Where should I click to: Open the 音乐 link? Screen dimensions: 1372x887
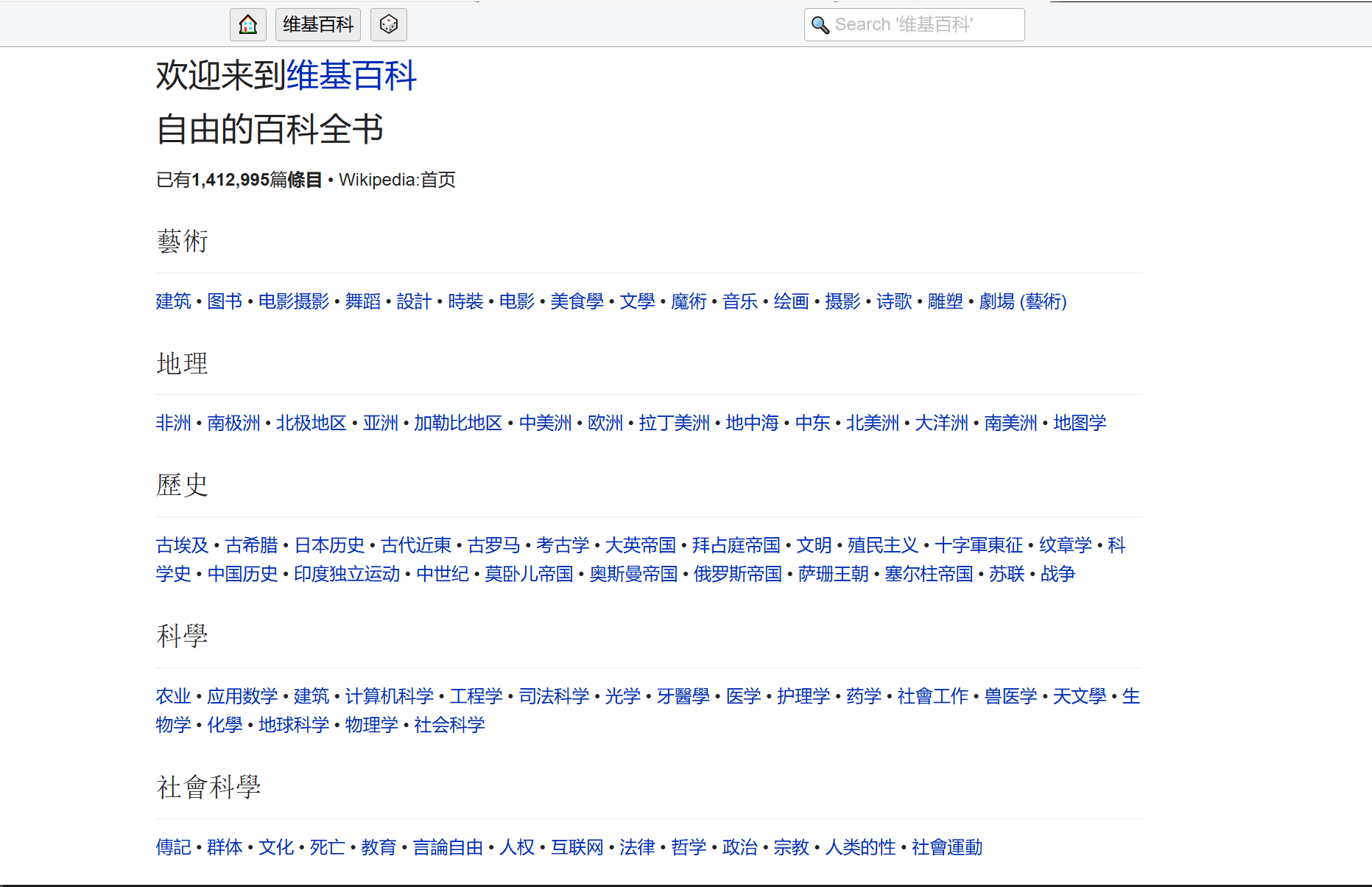[x=740, y=301]
